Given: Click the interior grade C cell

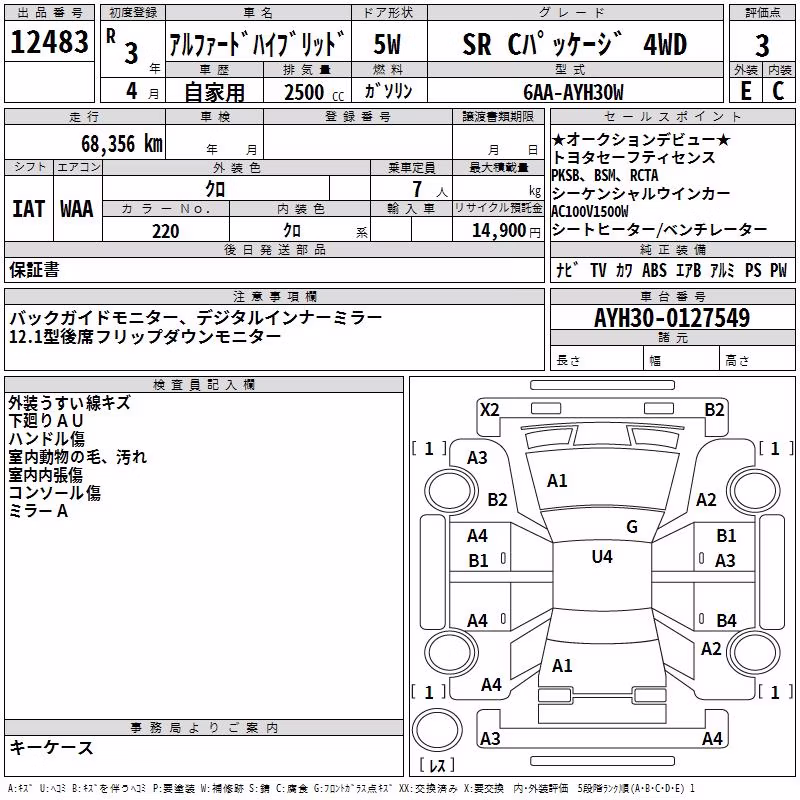Looking at the screenshot, I should coord(779,90).
